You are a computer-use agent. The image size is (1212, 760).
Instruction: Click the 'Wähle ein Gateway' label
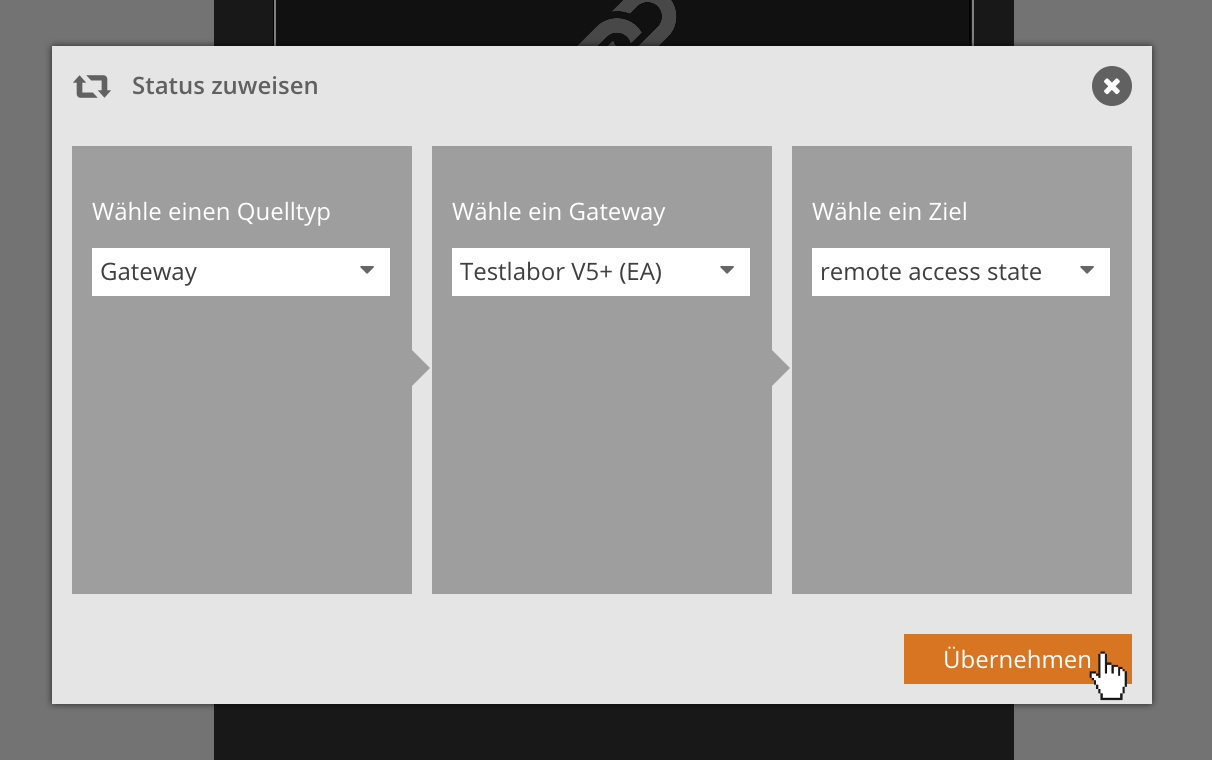(x=558, y=212)
